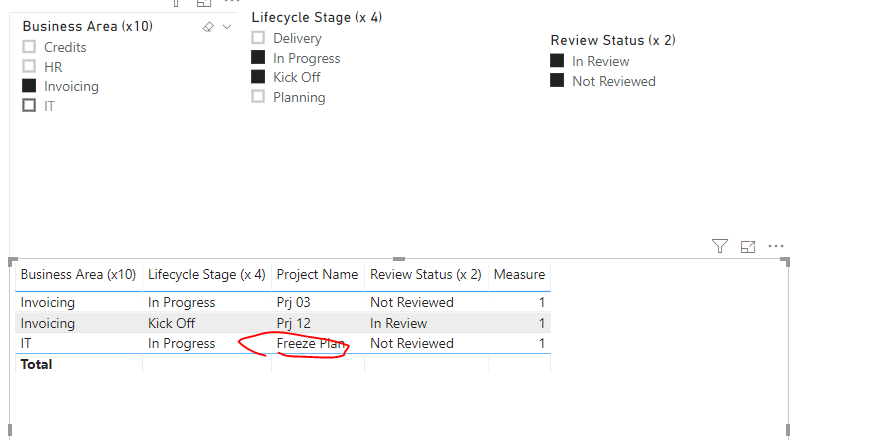The image size is (896, 440).
Task: Check the HR checkbox
Action: (29, 66)
